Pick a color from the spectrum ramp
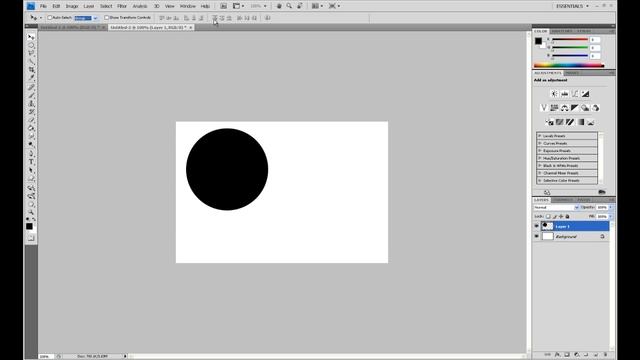 569,65
